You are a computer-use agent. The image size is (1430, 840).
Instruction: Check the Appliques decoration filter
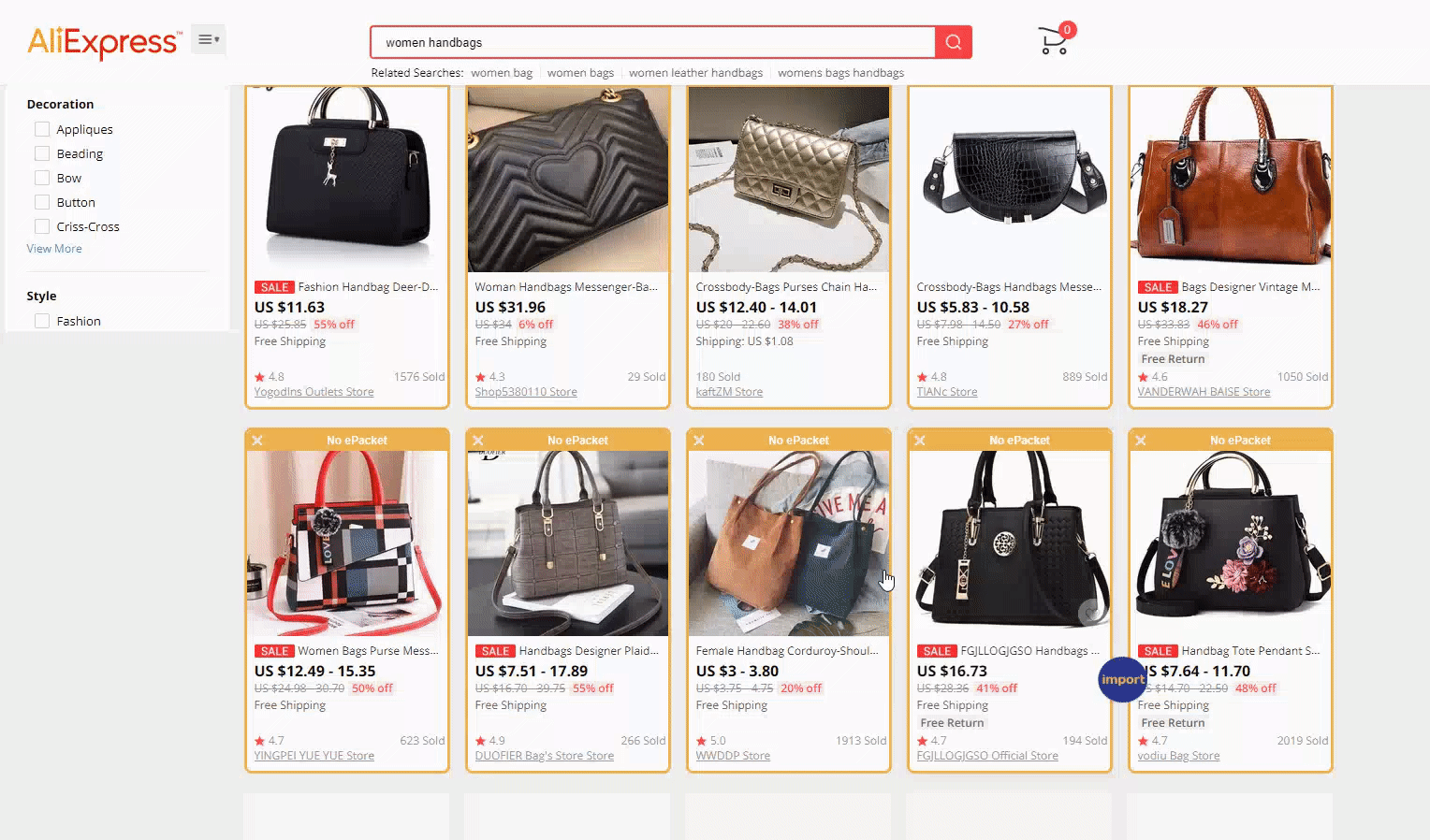click(42, 129)
